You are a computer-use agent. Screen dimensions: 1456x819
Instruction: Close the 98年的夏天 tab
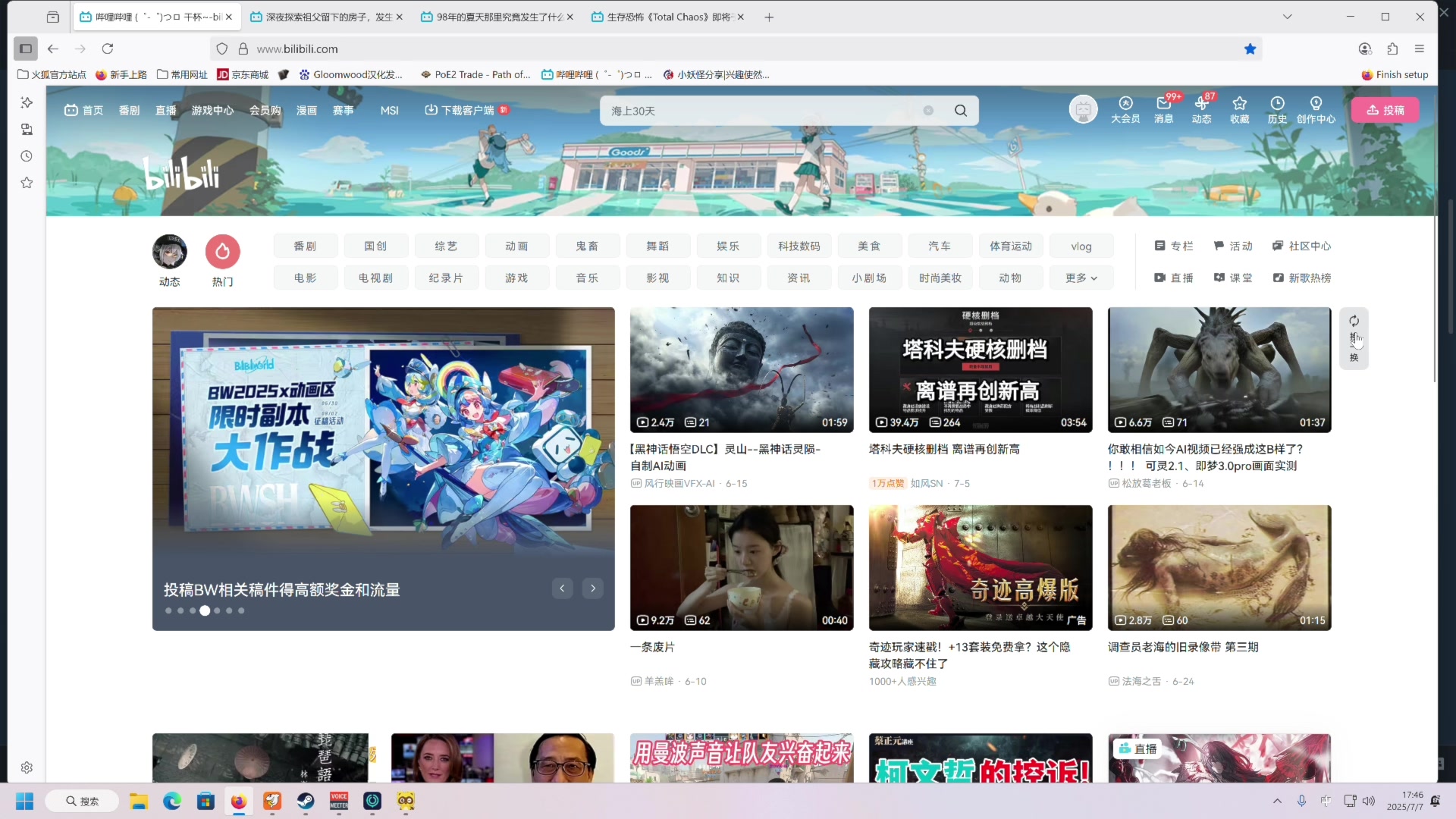coord(570,17)
